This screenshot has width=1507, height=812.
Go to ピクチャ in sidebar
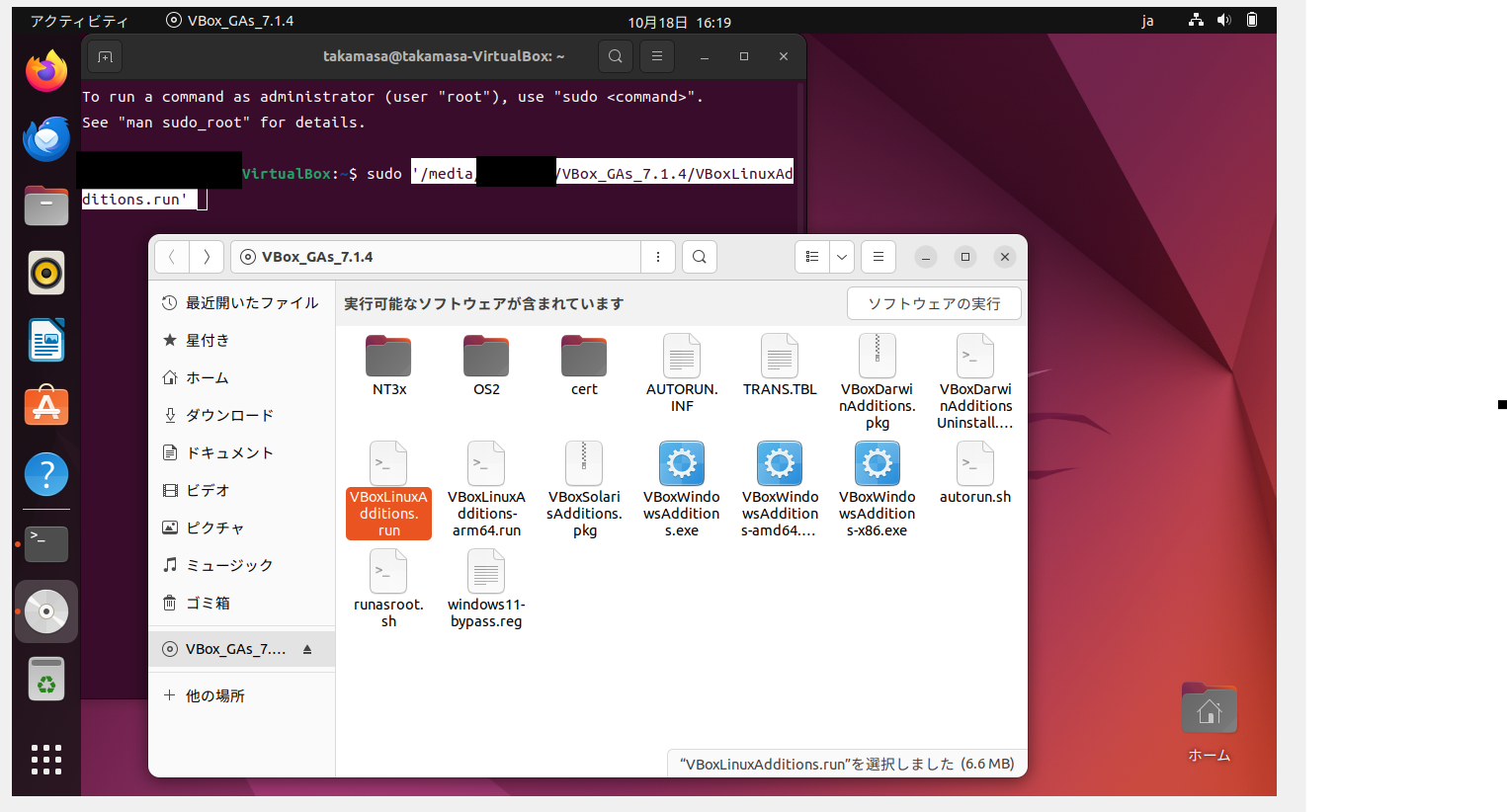pyautogui.click(x=241, y=528)
